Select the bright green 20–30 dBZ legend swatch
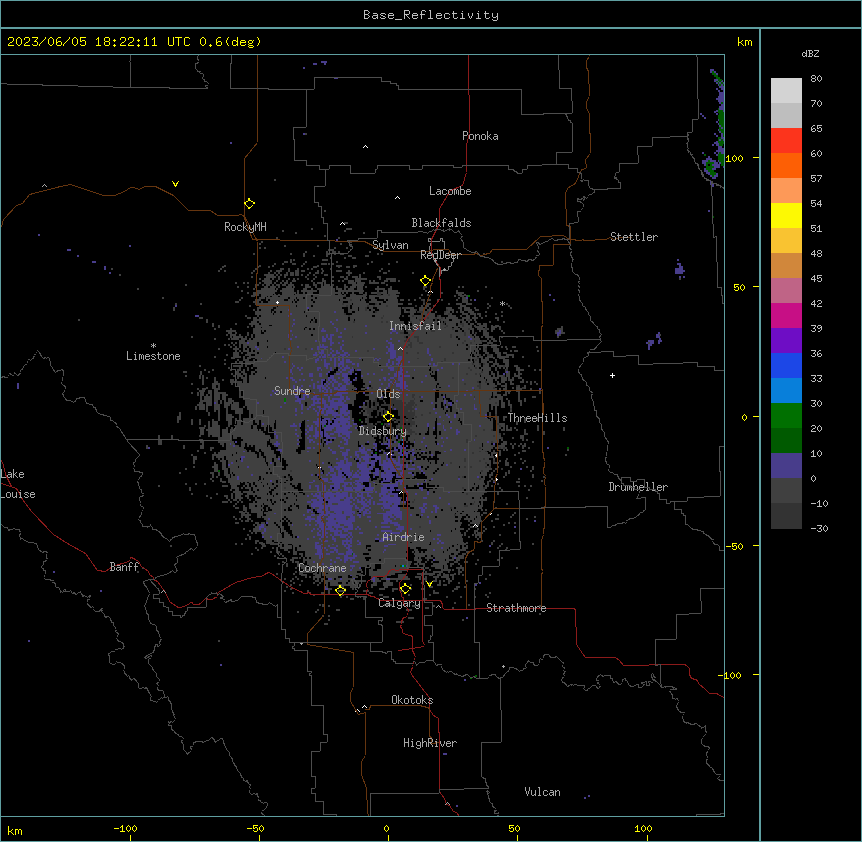Screen dimensions: 862x842 [786, 416]
